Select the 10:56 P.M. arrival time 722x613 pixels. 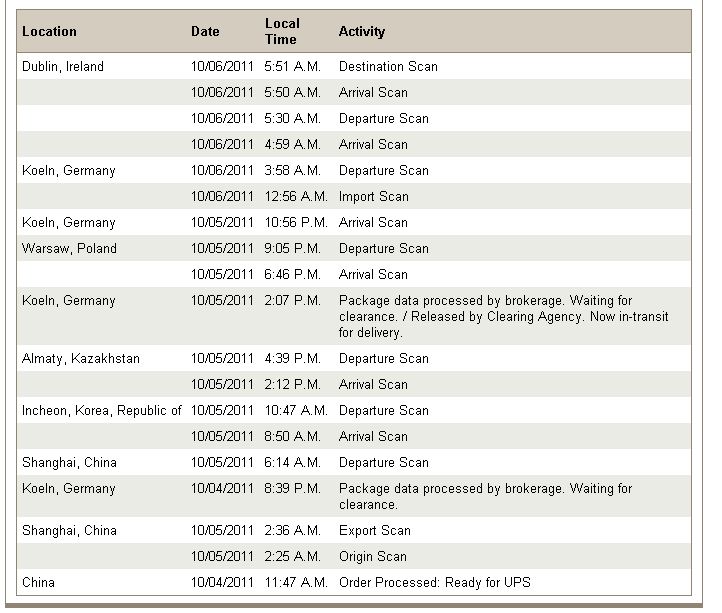[296, 222]
